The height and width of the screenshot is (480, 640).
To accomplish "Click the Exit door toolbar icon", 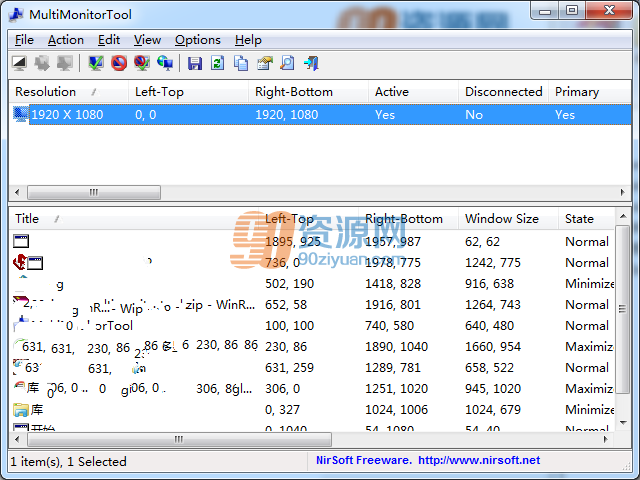I will coord(311,63).
